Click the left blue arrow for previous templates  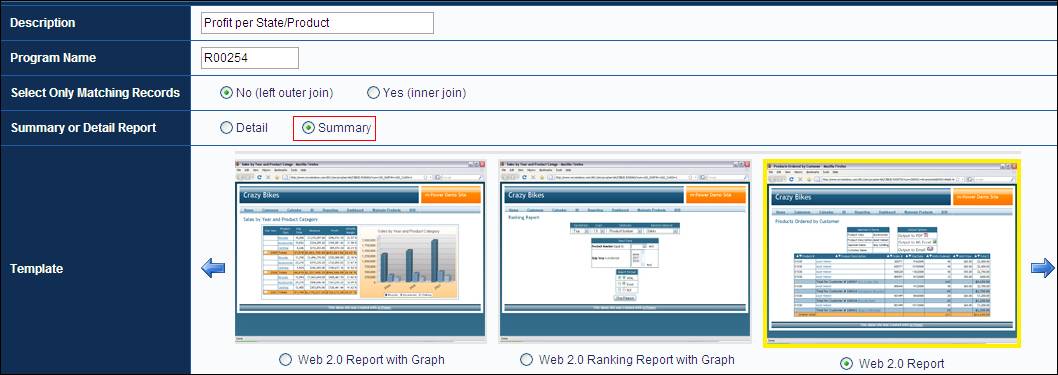click(213, 268)
